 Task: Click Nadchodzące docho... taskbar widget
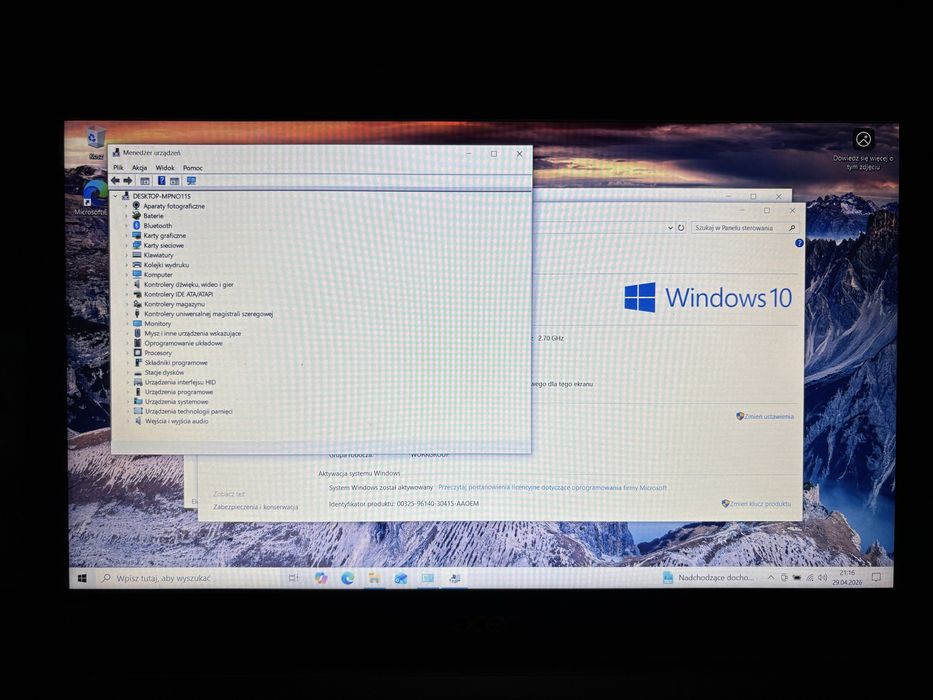point(709,577)
